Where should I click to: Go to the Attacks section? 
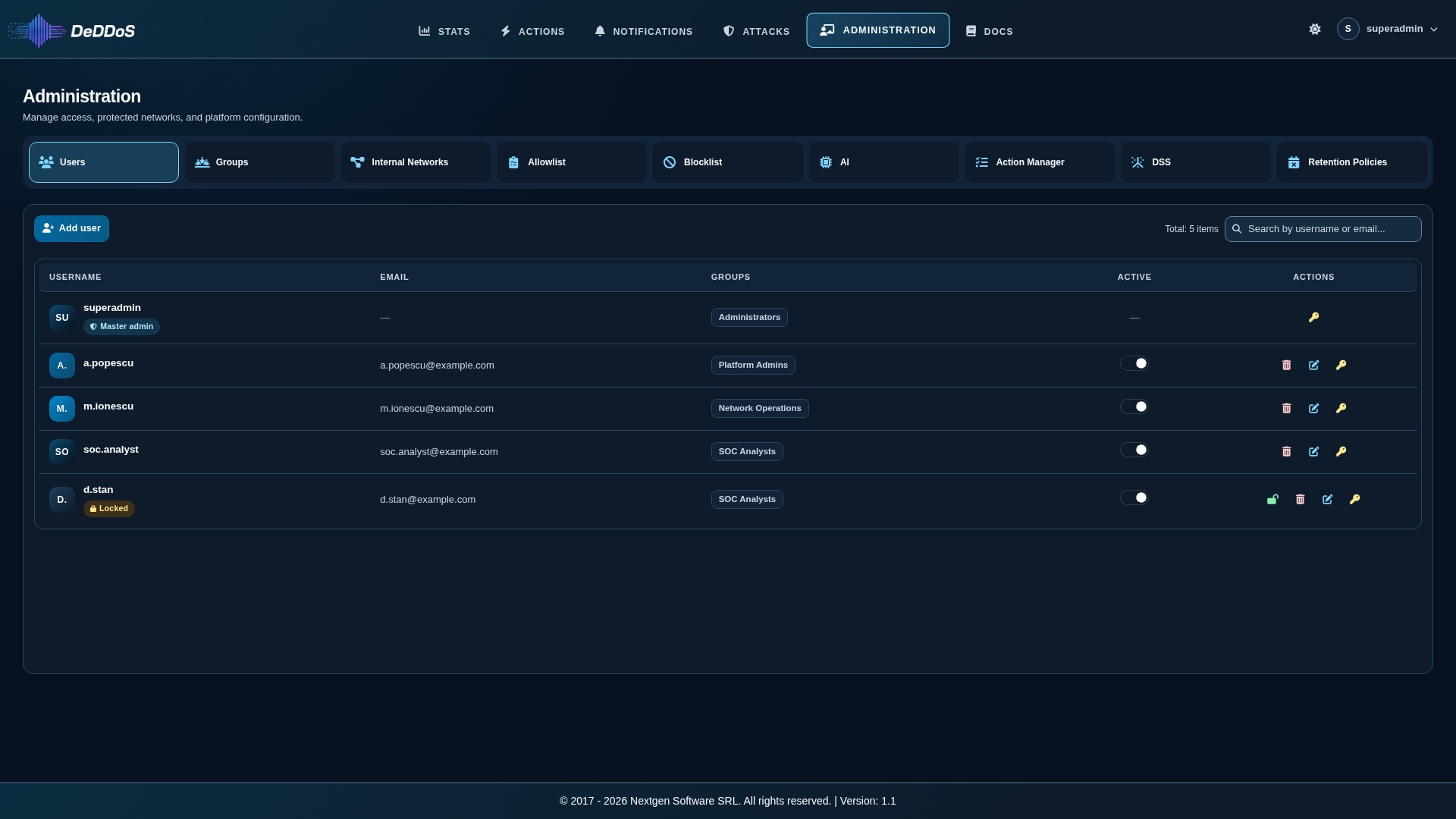point(756,32)
